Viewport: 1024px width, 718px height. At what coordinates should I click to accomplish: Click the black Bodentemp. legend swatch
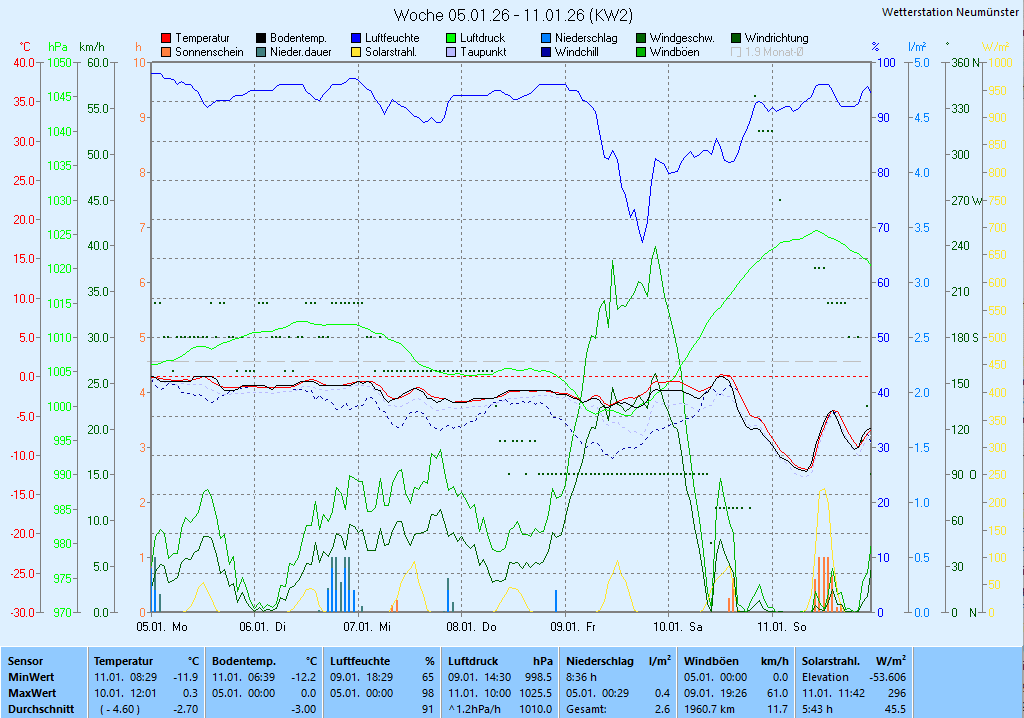coord(261,38)
